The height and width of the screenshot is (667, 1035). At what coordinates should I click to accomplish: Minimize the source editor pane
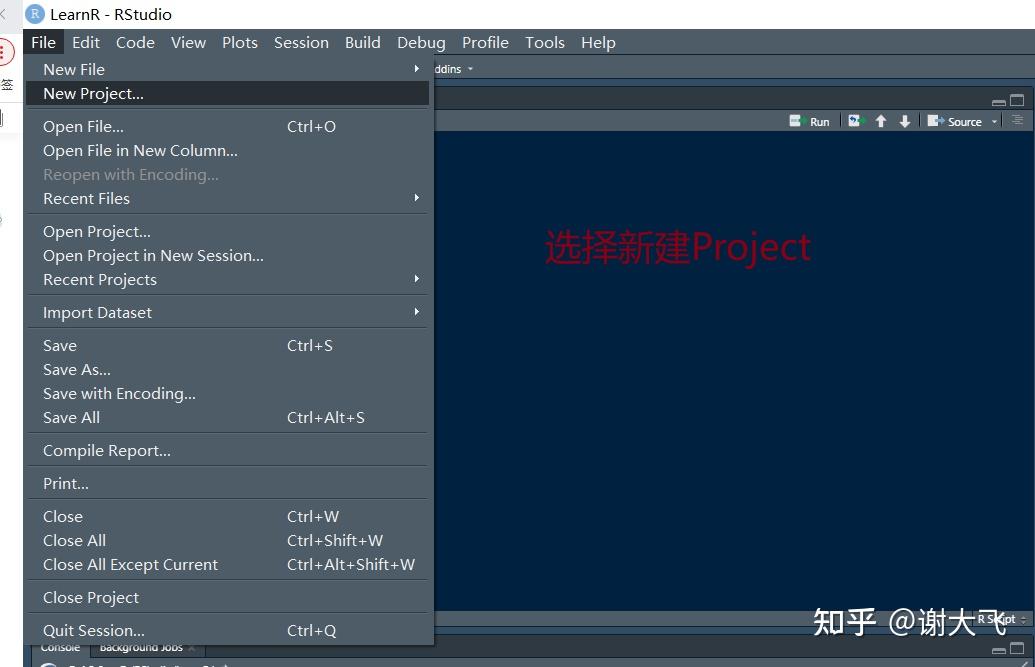[999, 102]
